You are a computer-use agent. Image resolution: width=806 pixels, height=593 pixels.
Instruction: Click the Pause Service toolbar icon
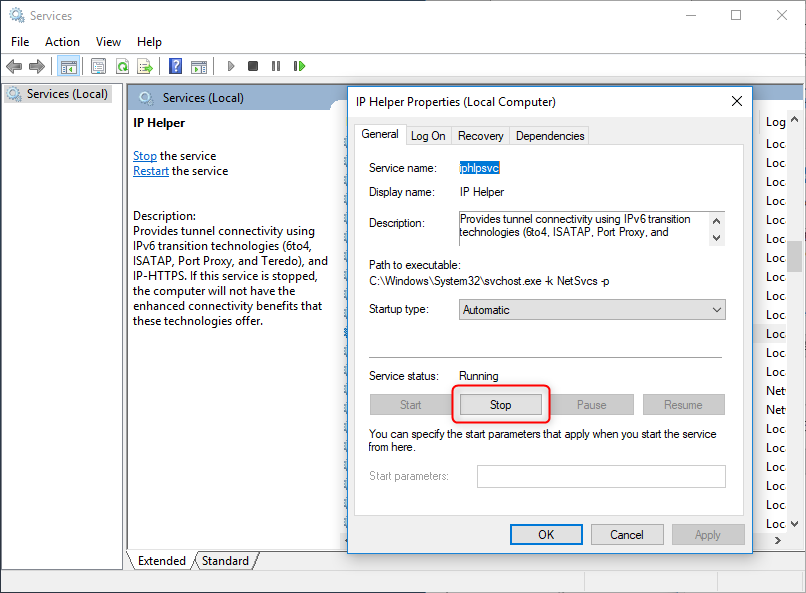pos(276,67)
